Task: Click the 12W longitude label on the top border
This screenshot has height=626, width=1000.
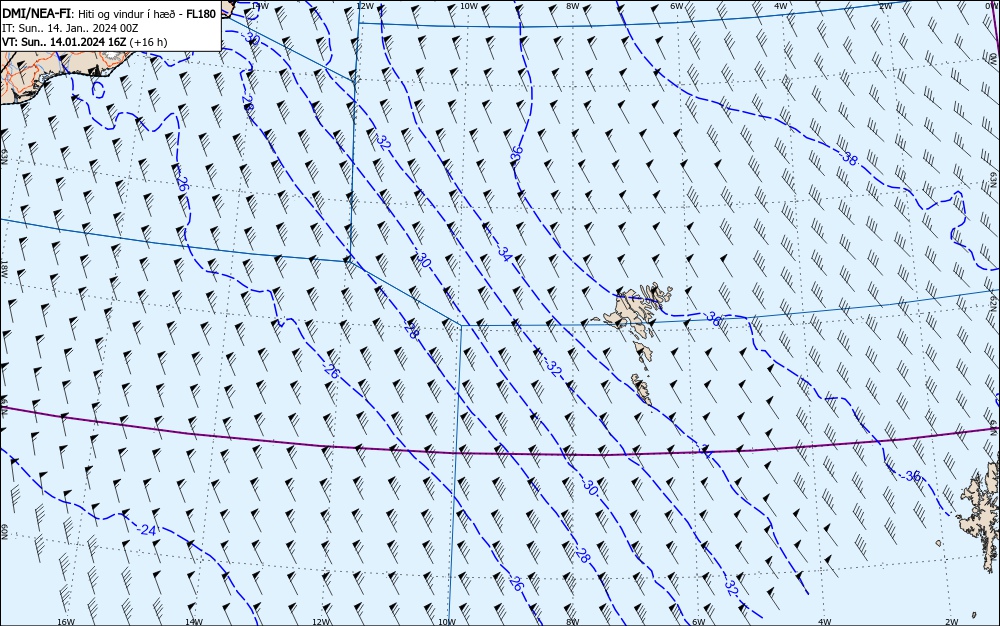Action: (x=365, y=6)
